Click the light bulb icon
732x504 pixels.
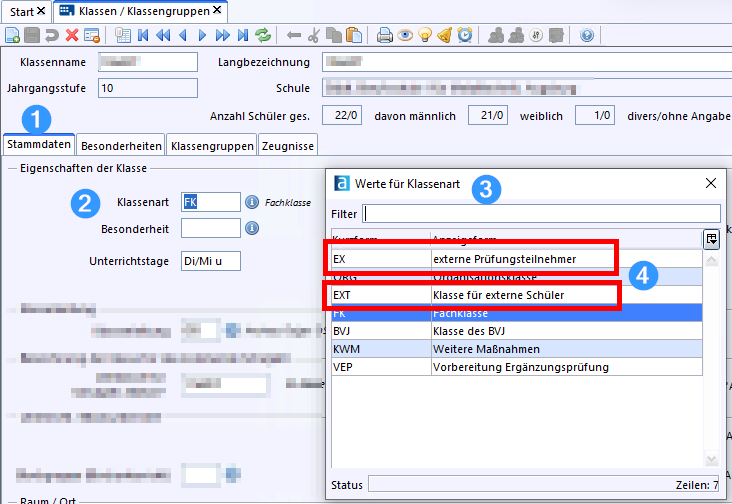[425, 36]
